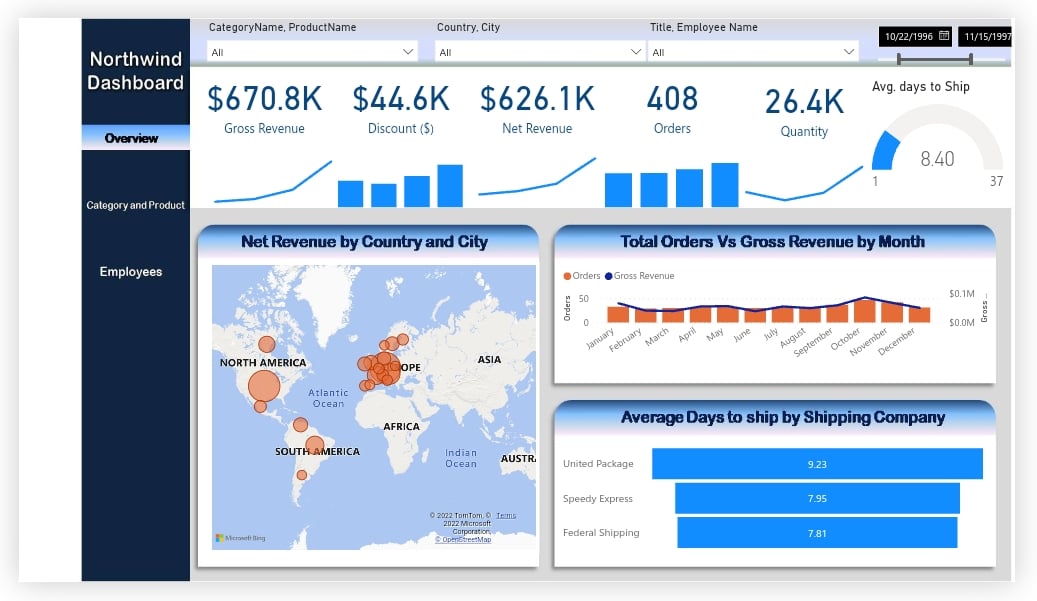Click the left handle of date slider
The image size is (1037, 601).
(x=899, y=60)
